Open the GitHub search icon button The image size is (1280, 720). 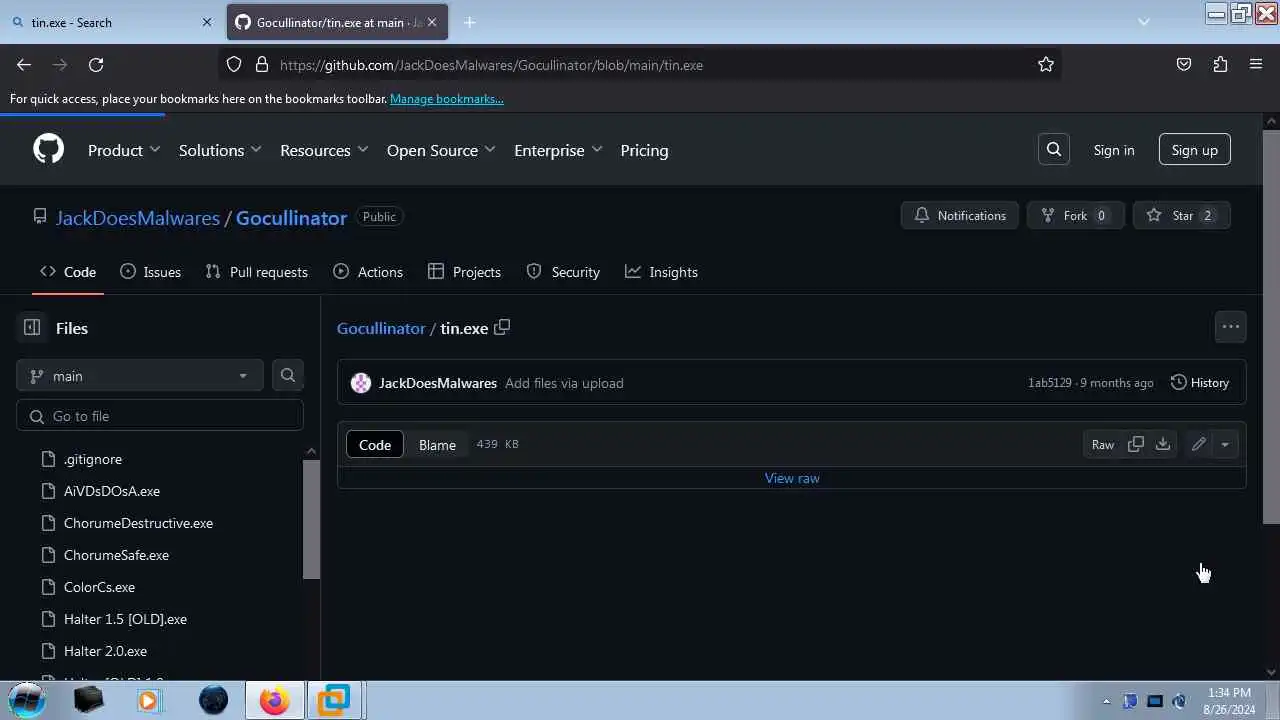click(x=1054, y=150)
